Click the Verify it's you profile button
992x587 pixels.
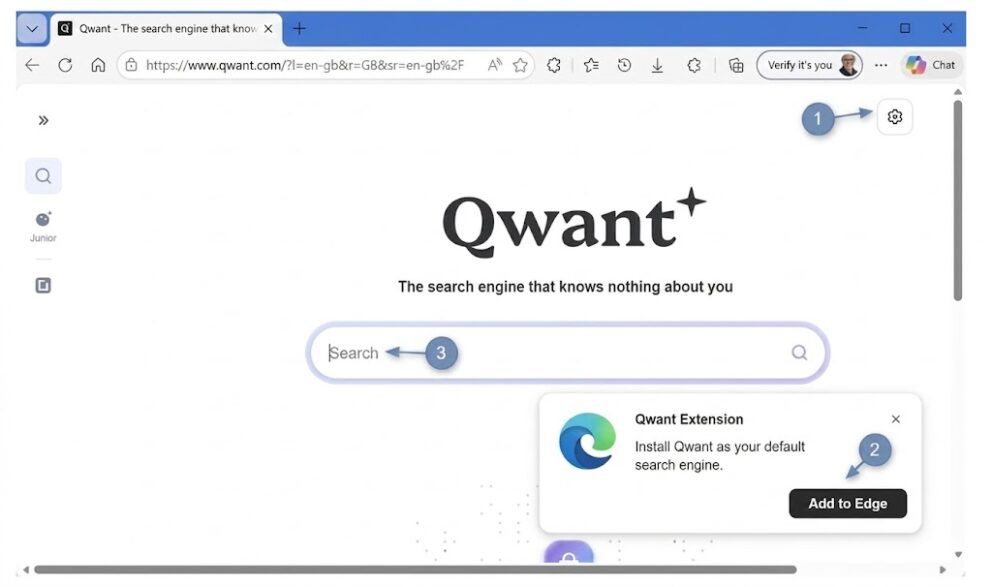[809, 65]
